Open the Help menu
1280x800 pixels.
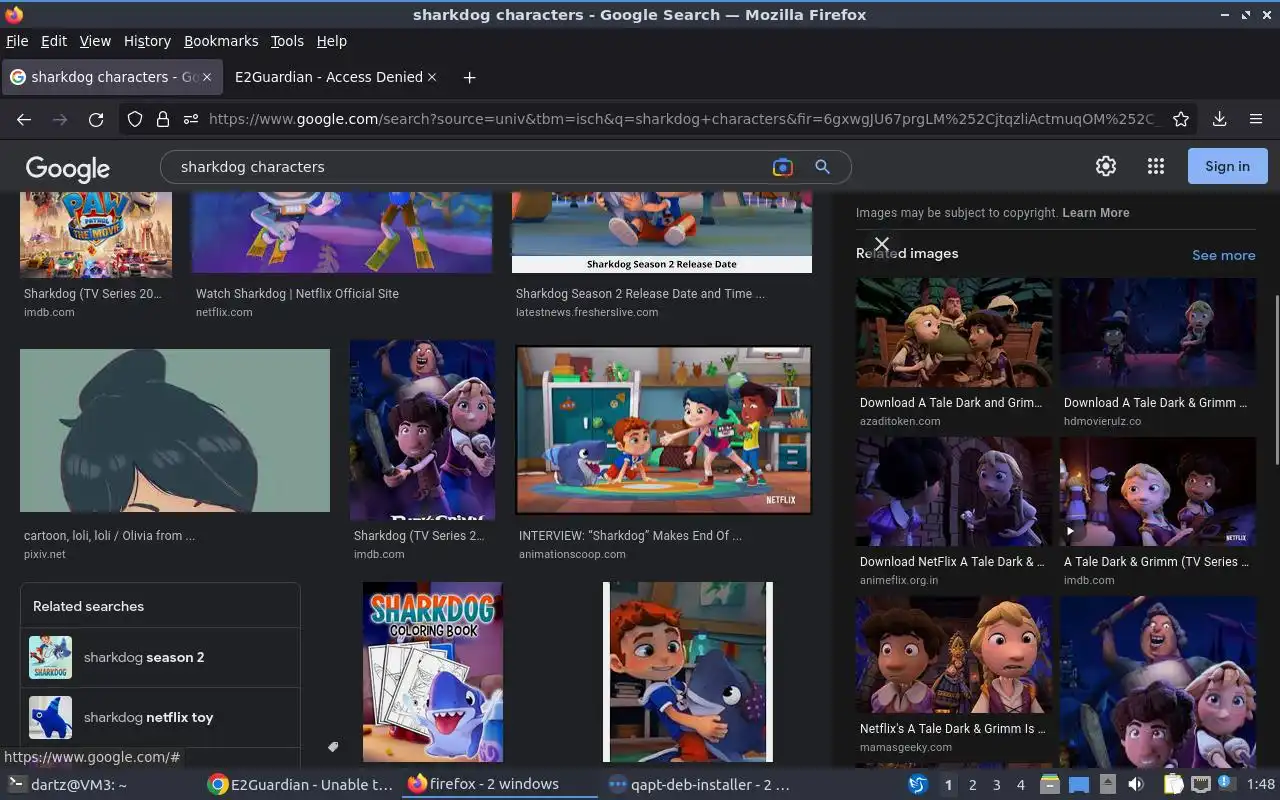(332, 41)
